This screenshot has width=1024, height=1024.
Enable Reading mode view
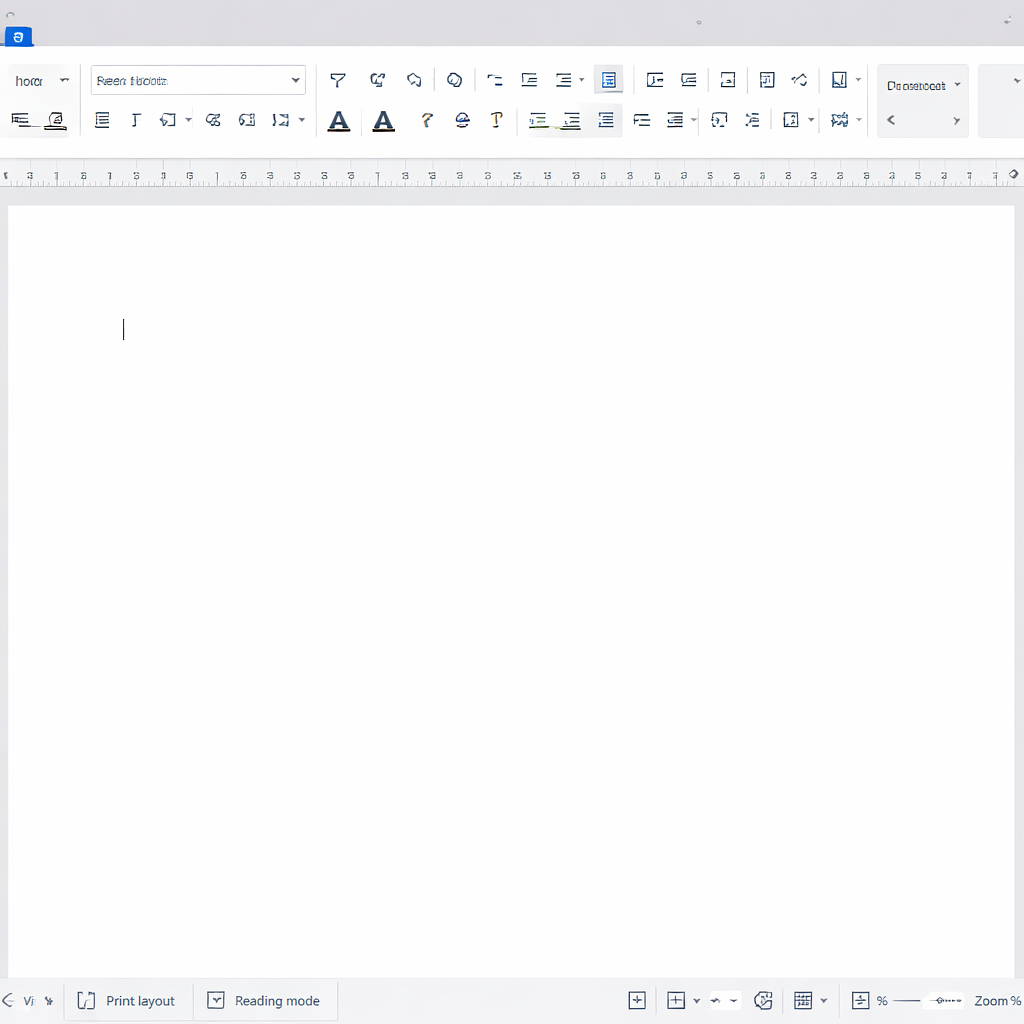[264, 1000]
